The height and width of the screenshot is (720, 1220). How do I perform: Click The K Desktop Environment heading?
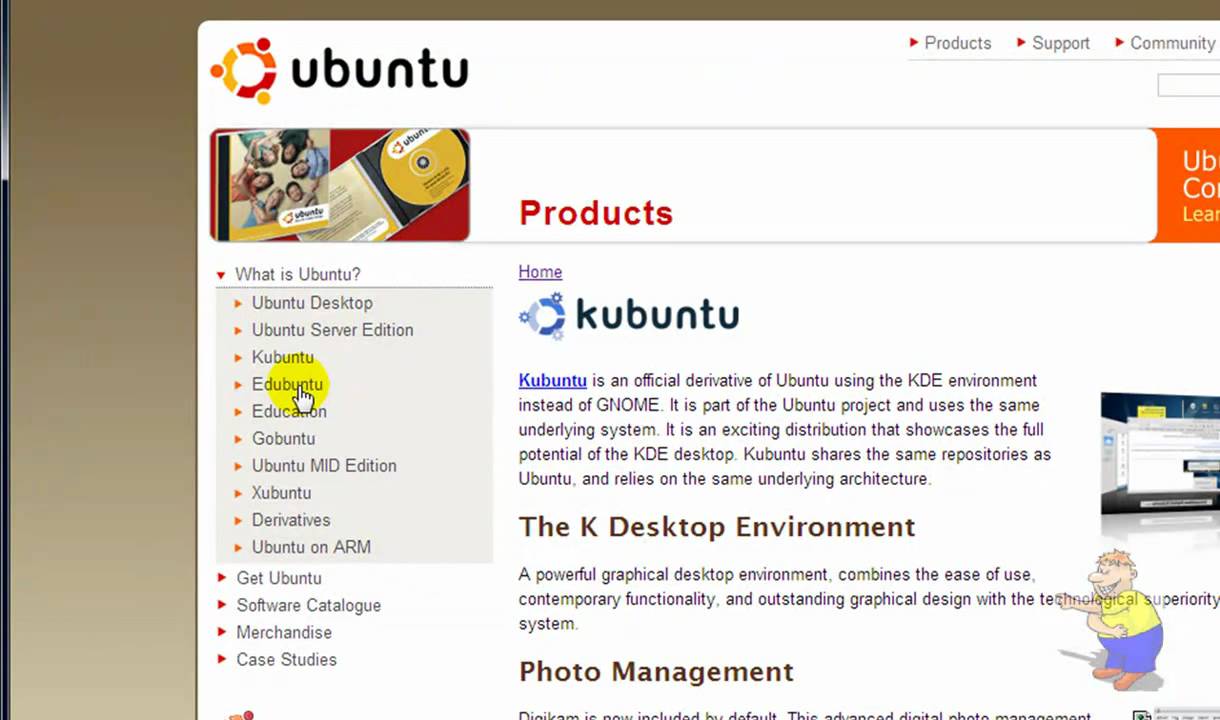717,527
